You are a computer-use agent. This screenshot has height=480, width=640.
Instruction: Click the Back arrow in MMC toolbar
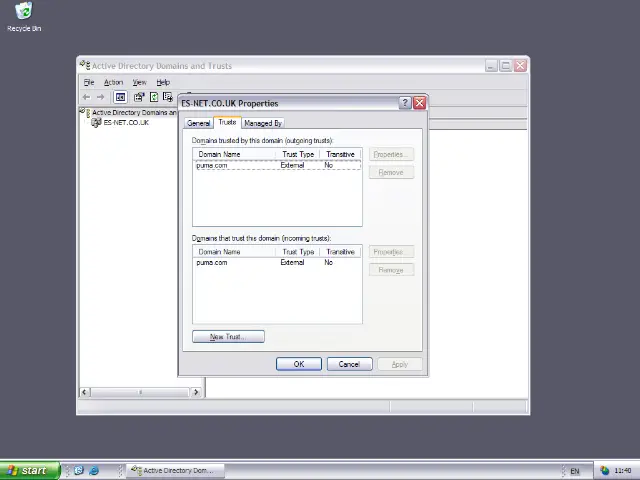[x=87, y=97]
